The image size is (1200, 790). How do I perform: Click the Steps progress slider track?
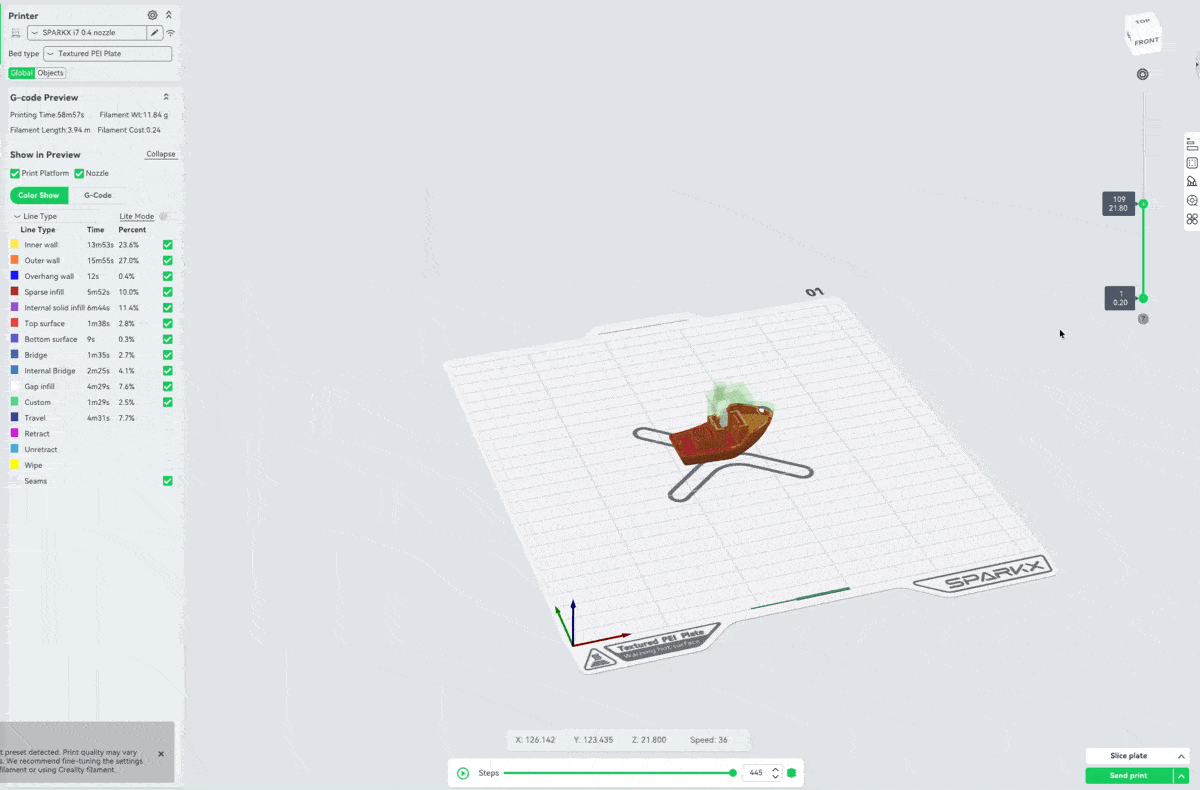[x=618, y=773]
